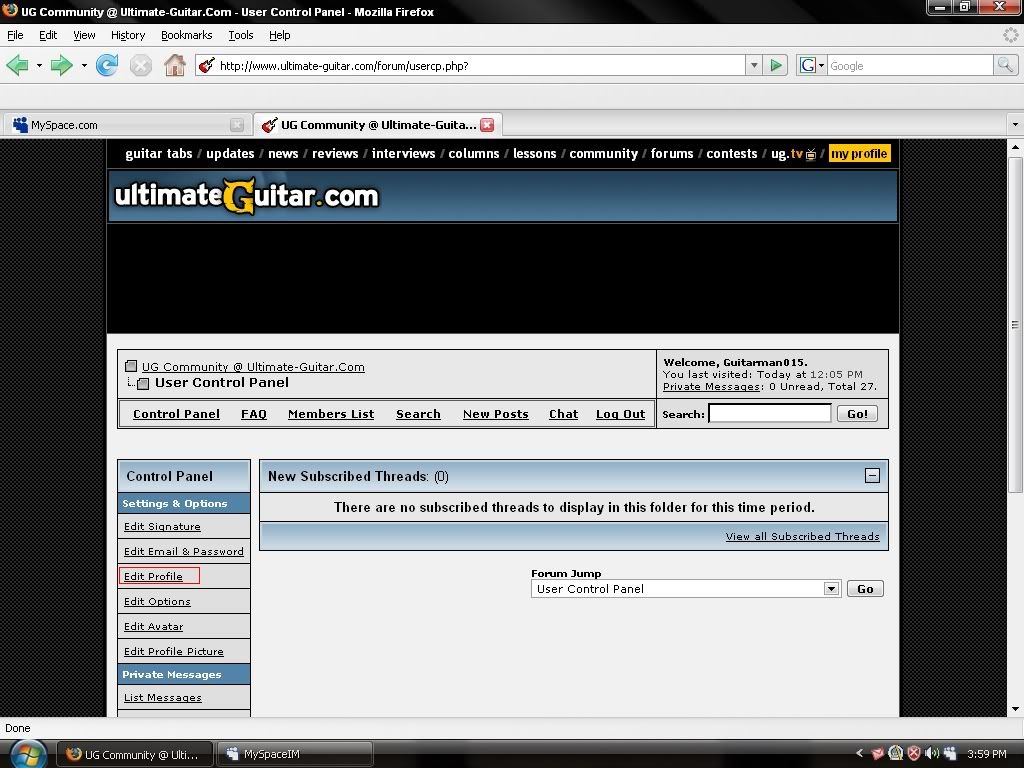The image size is (1024, 768).
Task: Open the back history dropdown arrow
Action: (39, 65)
